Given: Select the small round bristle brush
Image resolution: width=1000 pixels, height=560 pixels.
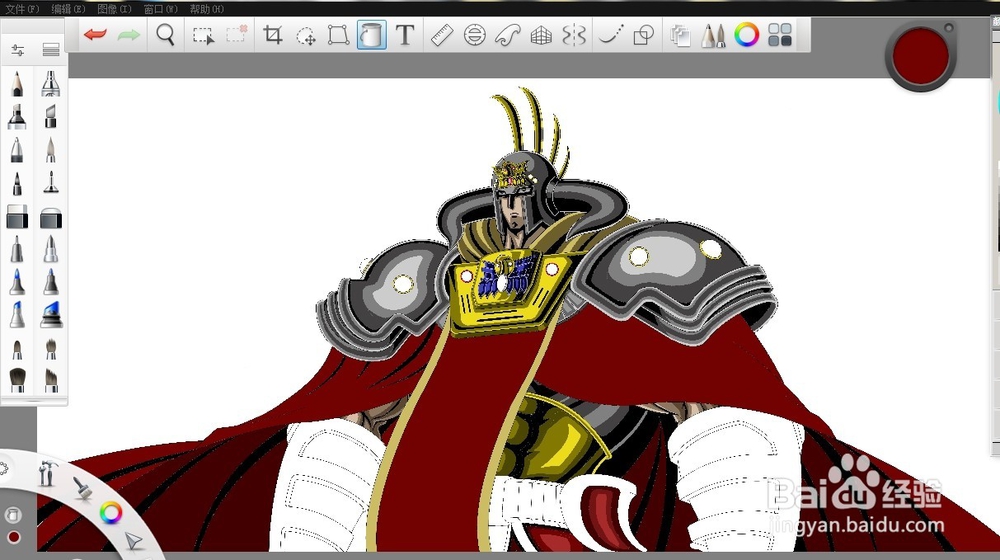Looking at the screenshot, I should coord(17,349).
